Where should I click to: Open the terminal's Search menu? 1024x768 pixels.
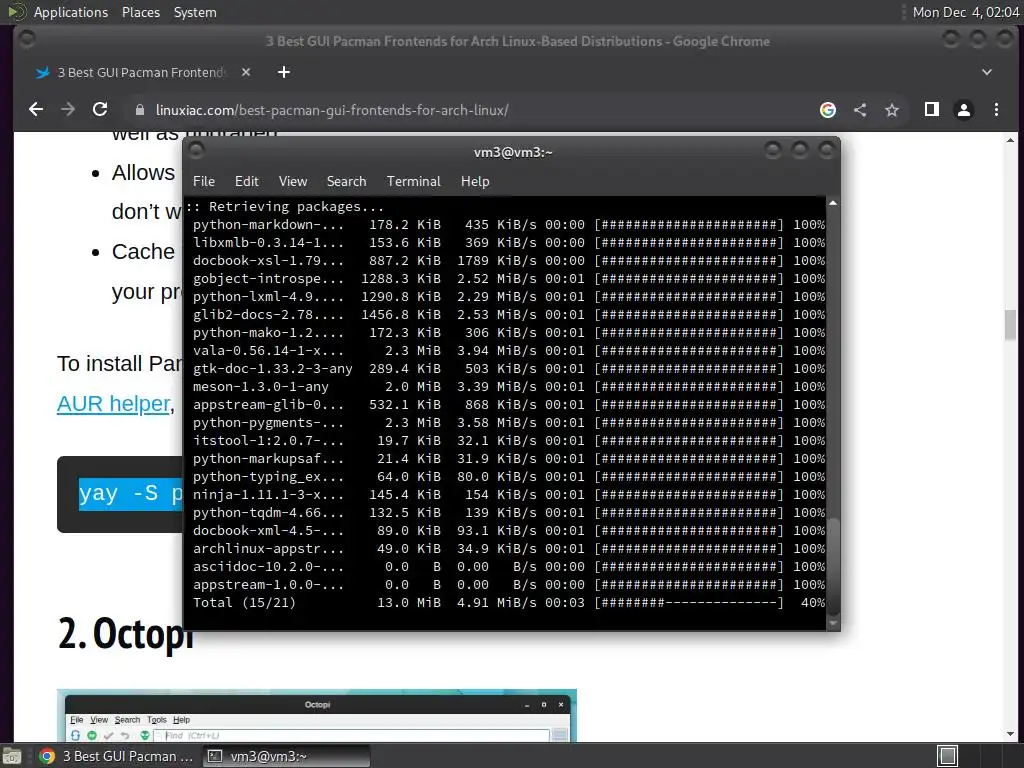tap(346, 182)
